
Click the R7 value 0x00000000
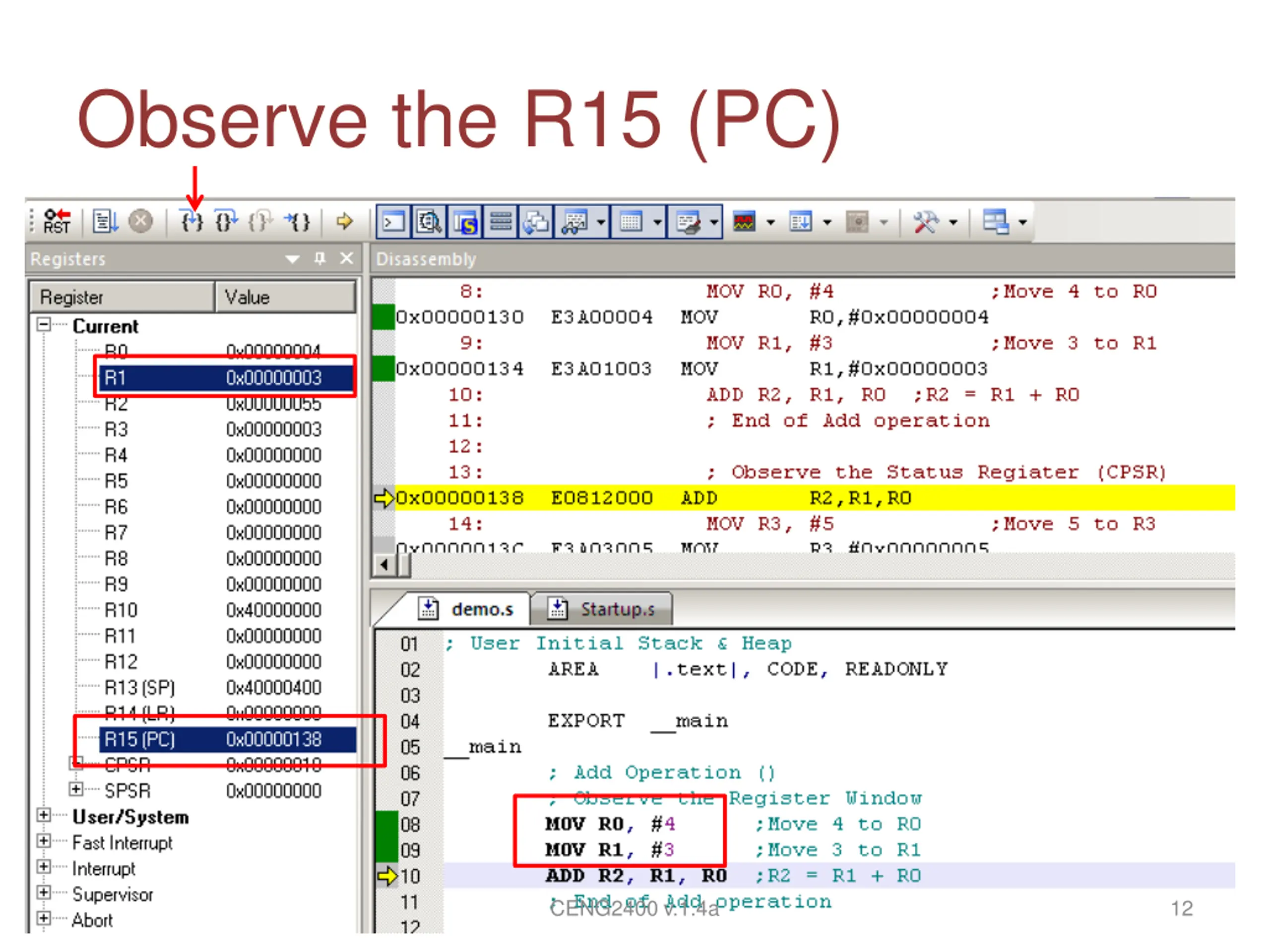pos(274,533)
